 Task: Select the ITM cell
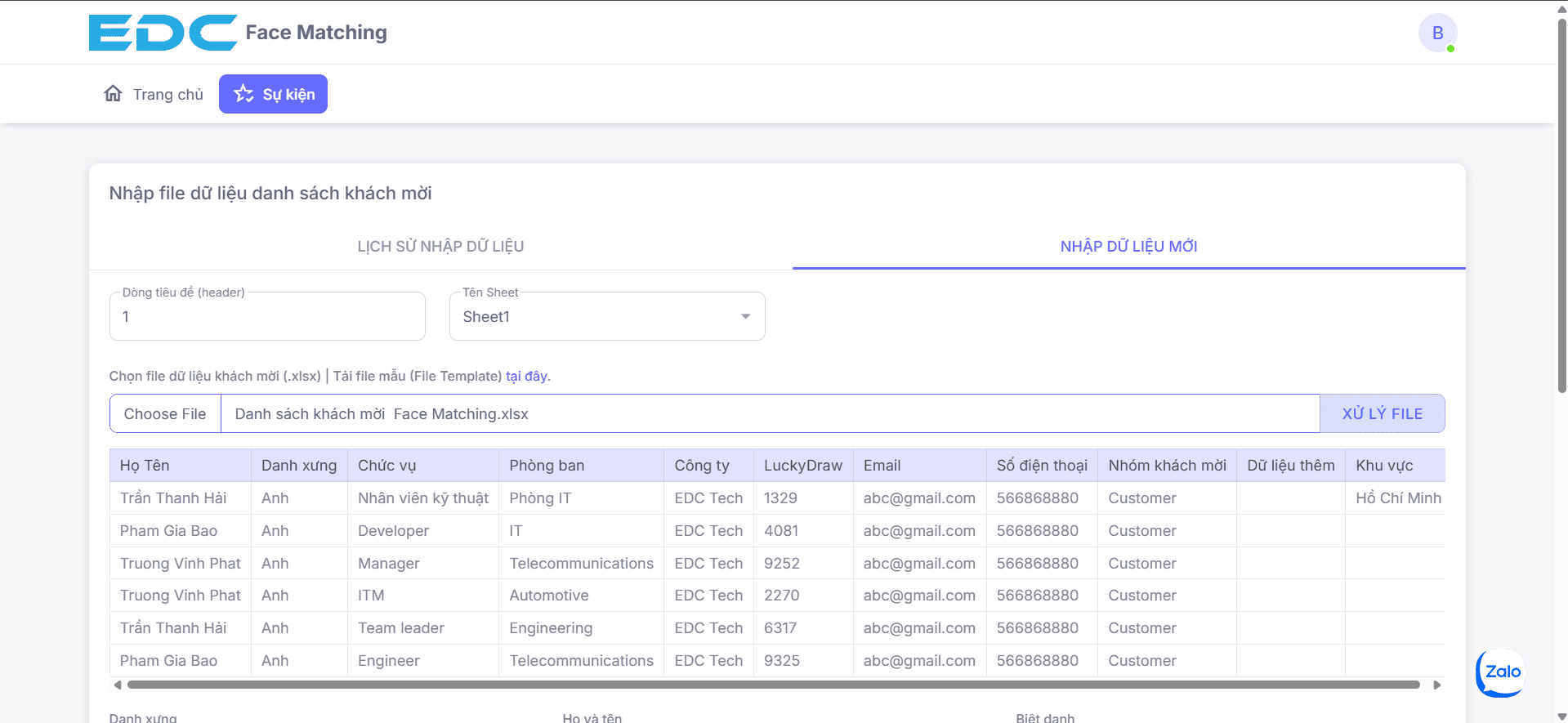coord(423,596)
